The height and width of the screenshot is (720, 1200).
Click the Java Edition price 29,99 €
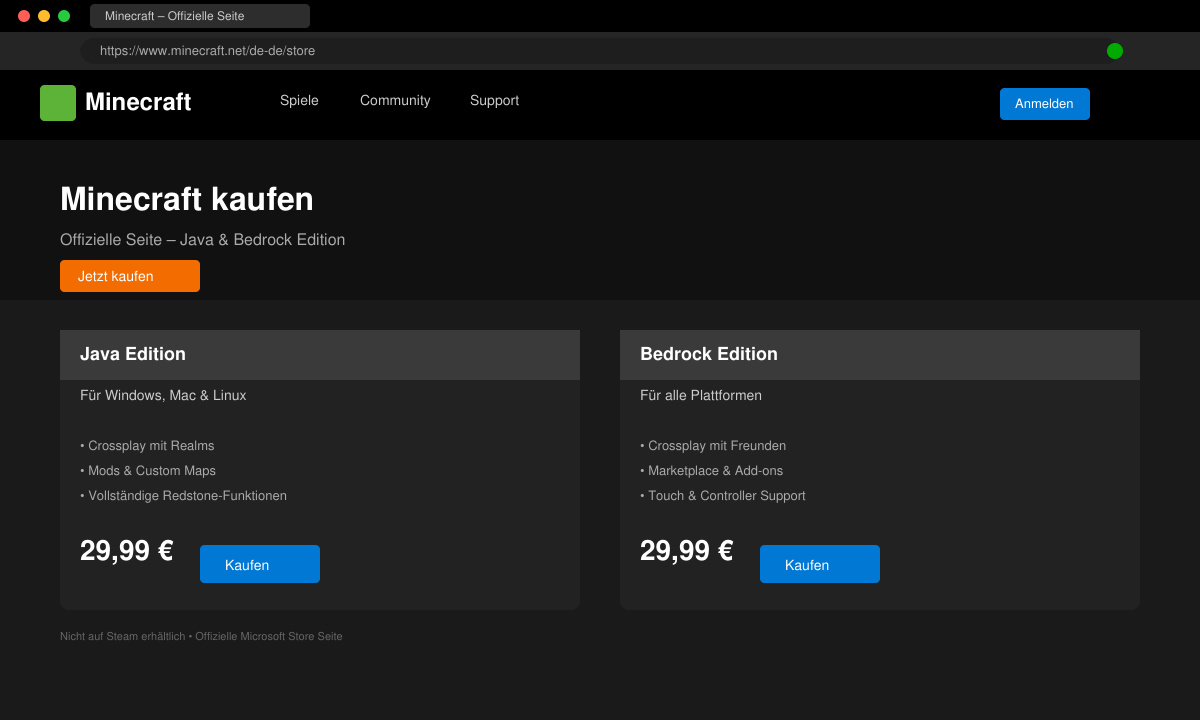tap(127, 551)
